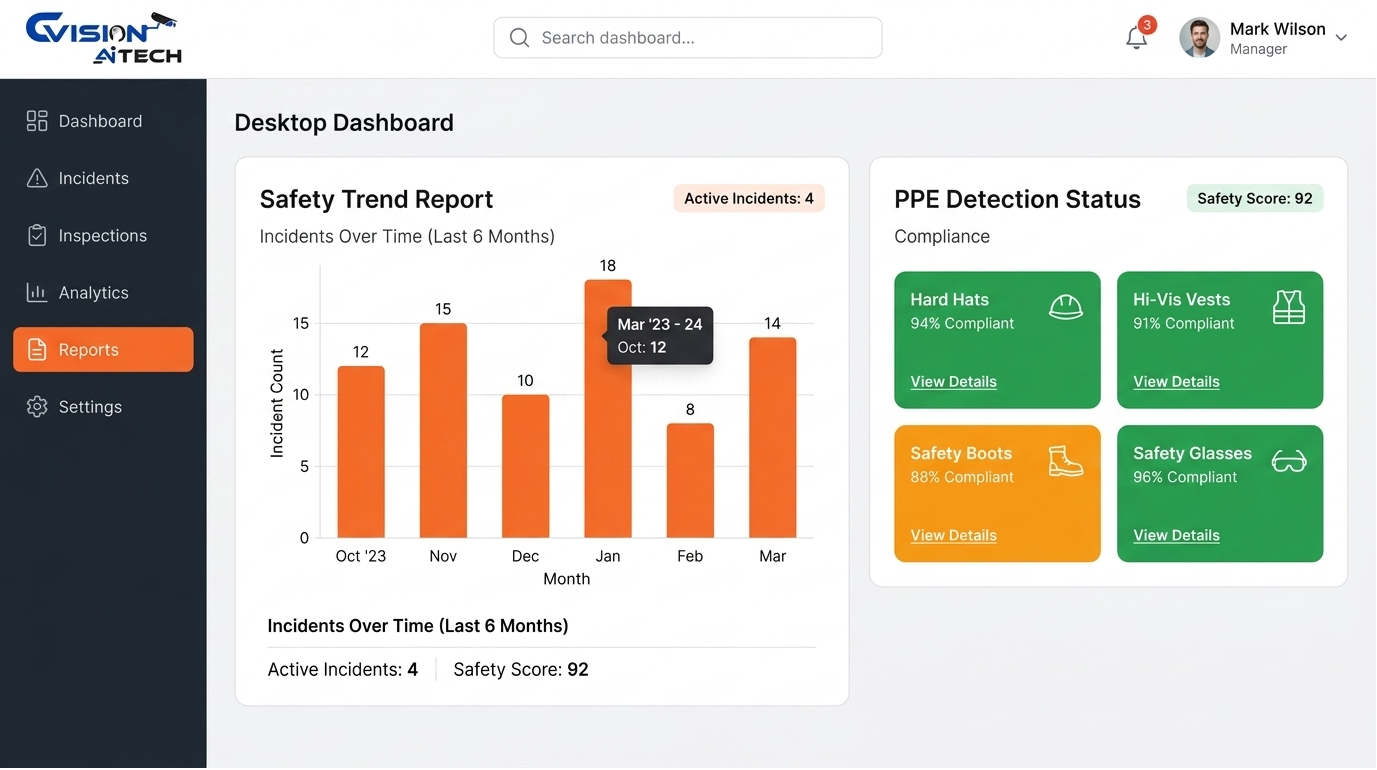The image size is (1377, 770).
Task: Click the hard hat icon
Action: click(1066, 306)
